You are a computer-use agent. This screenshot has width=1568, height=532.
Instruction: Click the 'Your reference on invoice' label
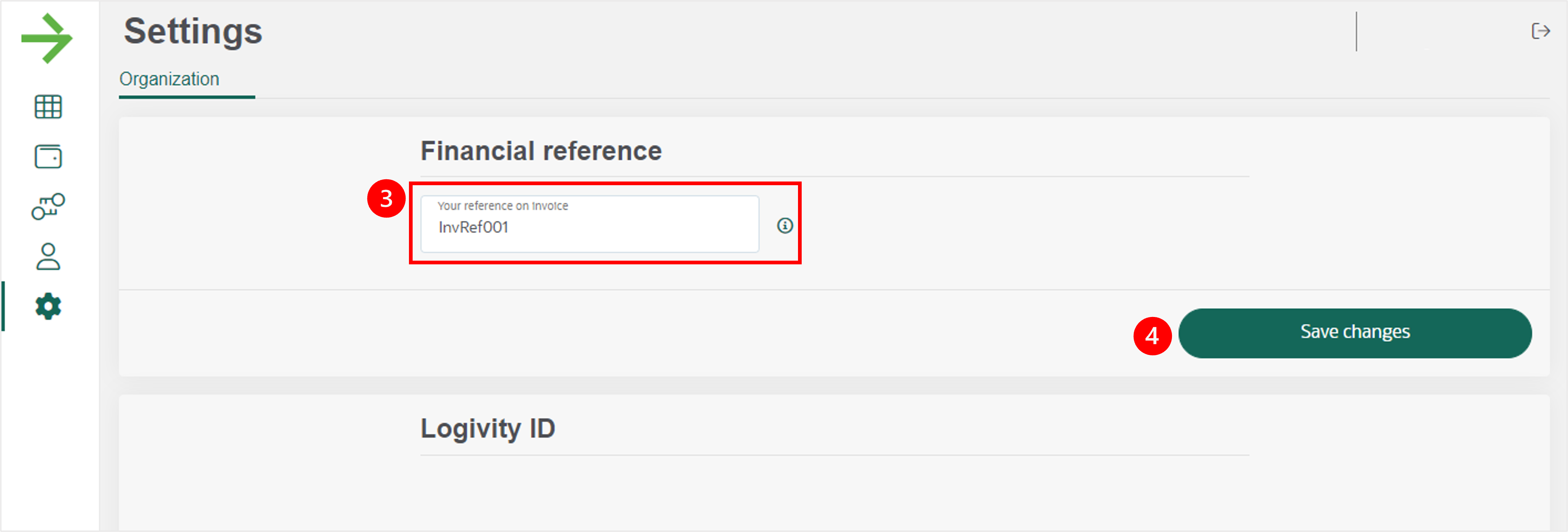point(503,206)
